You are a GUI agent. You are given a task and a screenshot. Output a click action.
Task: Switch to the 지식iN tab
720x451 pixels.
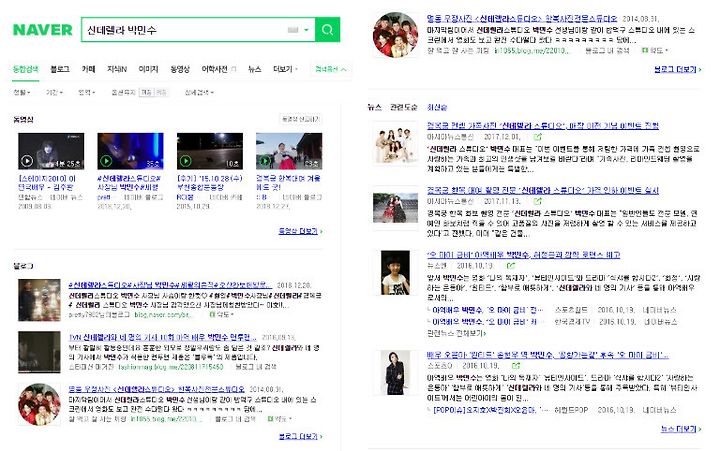117,69
